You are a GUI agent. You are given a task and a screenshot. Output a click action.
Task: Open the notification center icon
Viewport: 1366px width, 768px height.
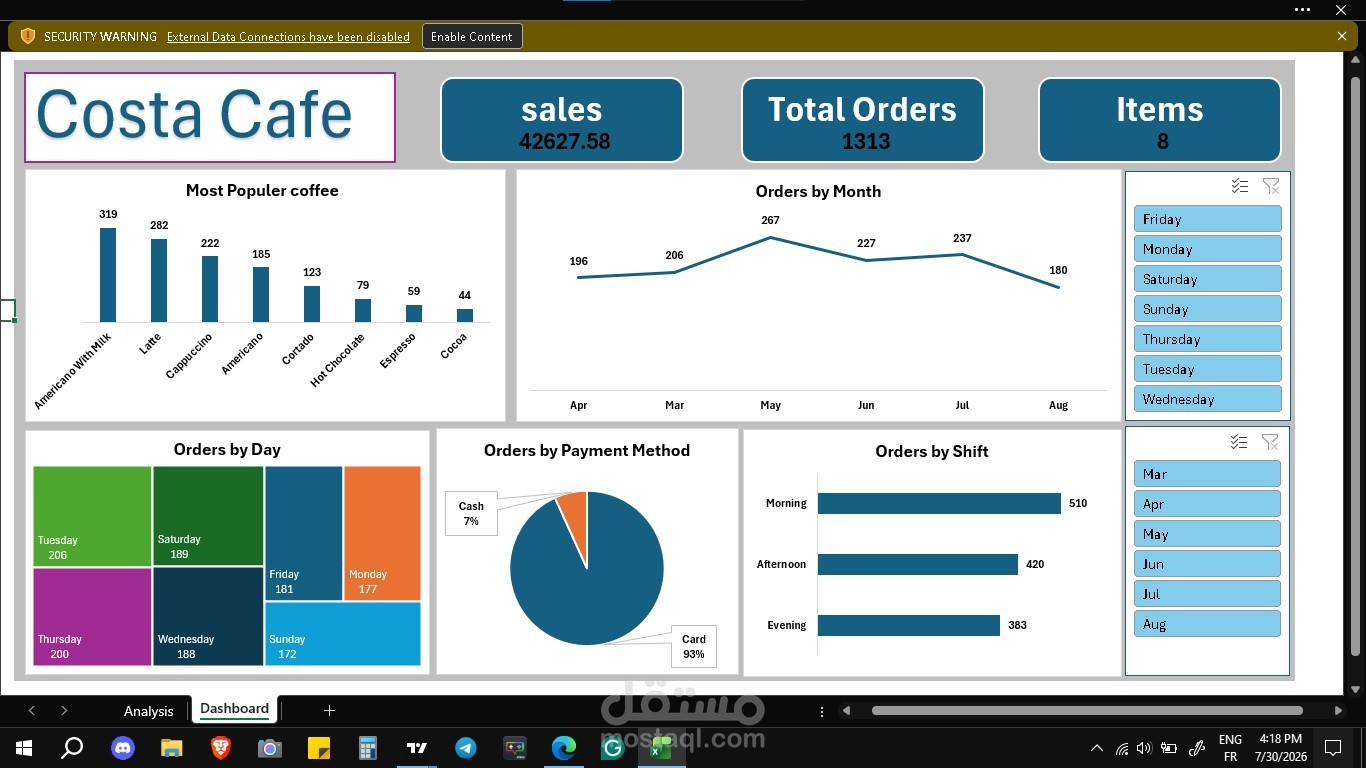tap(1332, 747)
